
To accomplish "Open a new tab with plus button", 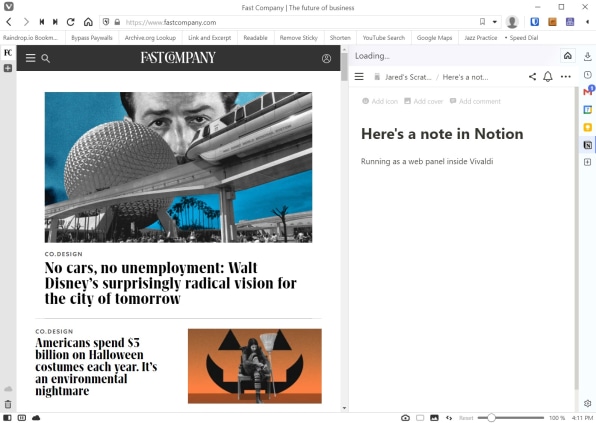I will 8,68.
